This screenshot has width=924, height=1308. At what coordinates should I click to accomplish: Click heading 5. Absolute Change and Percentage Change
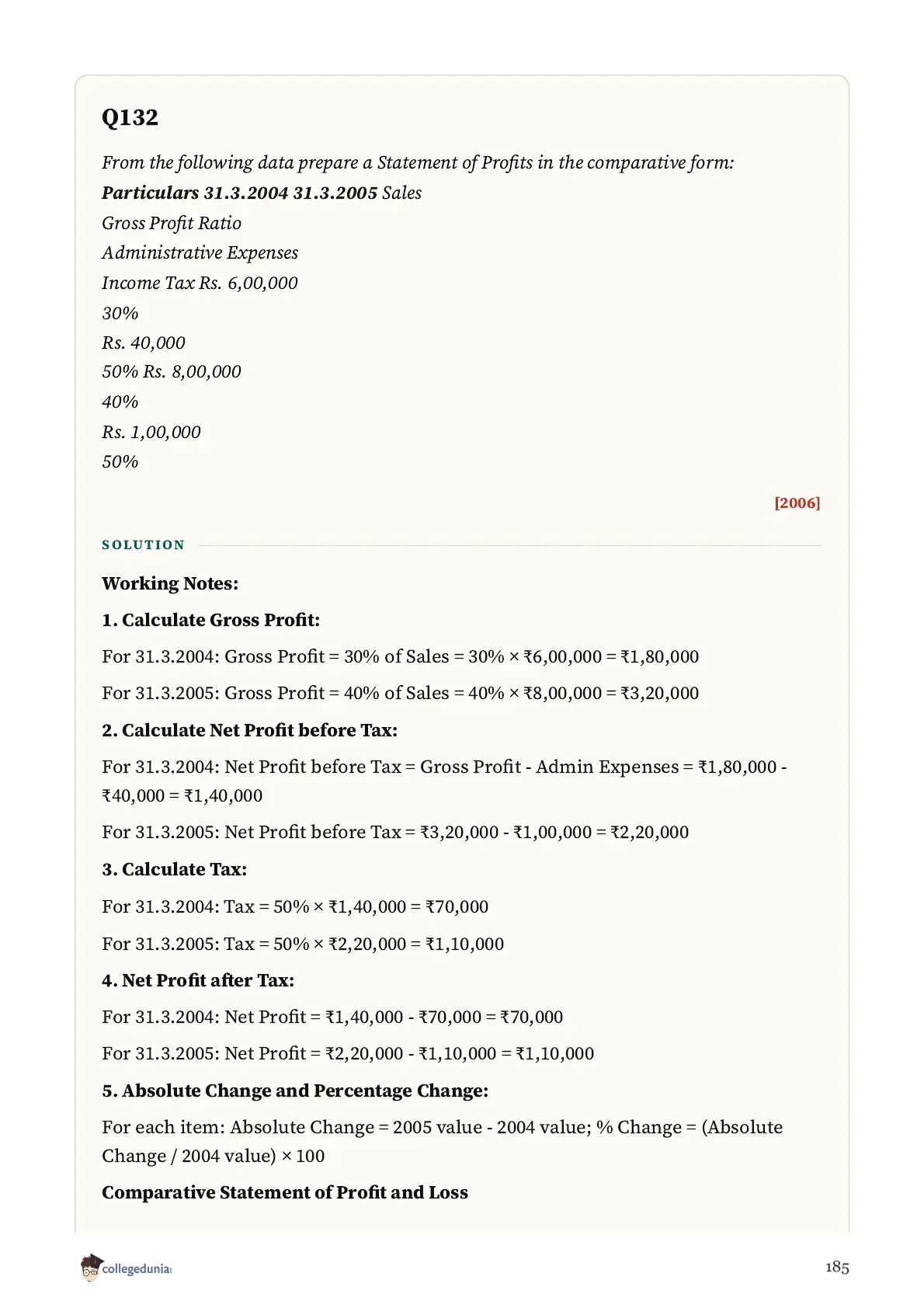pos(295,1091)
